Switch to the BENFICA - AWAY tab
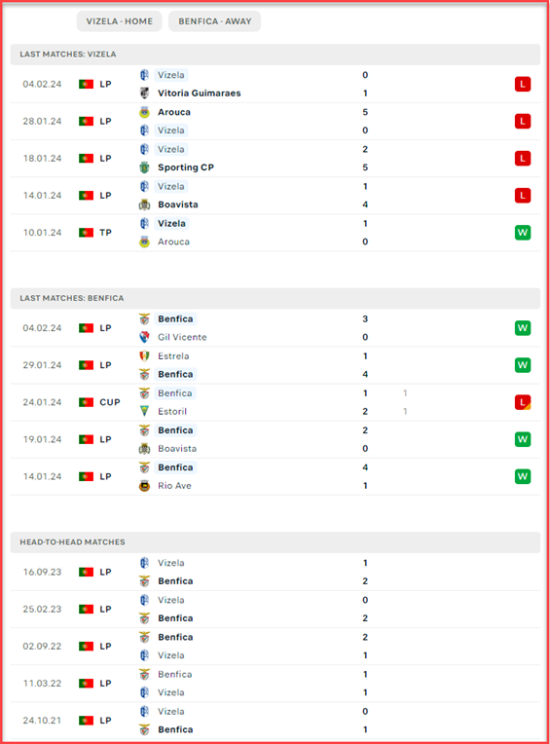The height and width of the screenshot is (744, 550). [x=214, y=21]
